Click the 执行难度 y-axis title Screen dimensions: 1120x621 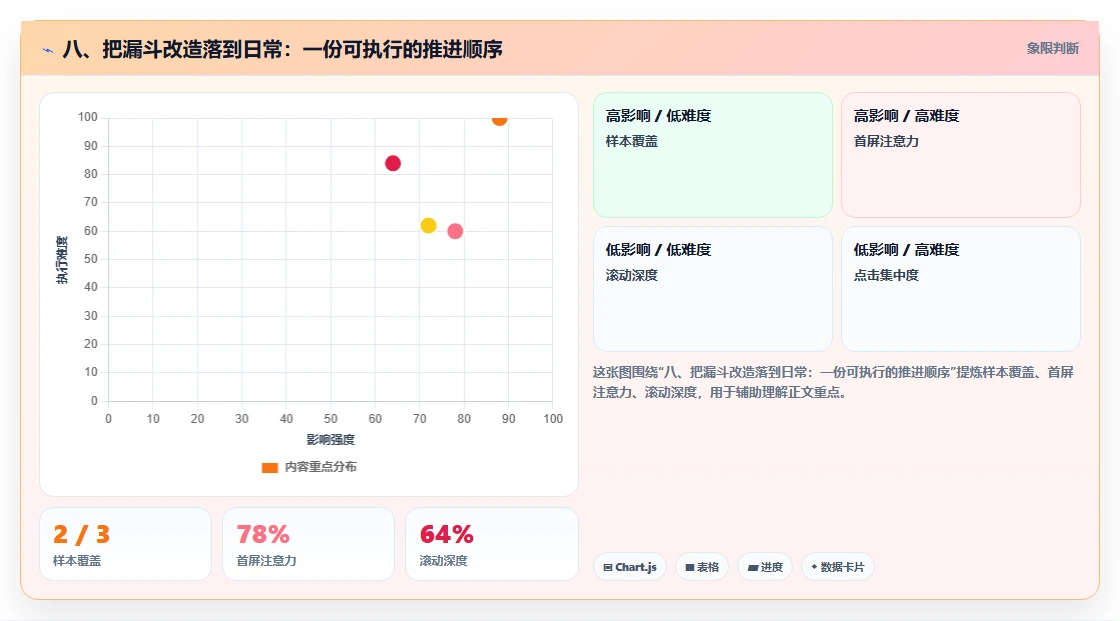pos(62,260)
